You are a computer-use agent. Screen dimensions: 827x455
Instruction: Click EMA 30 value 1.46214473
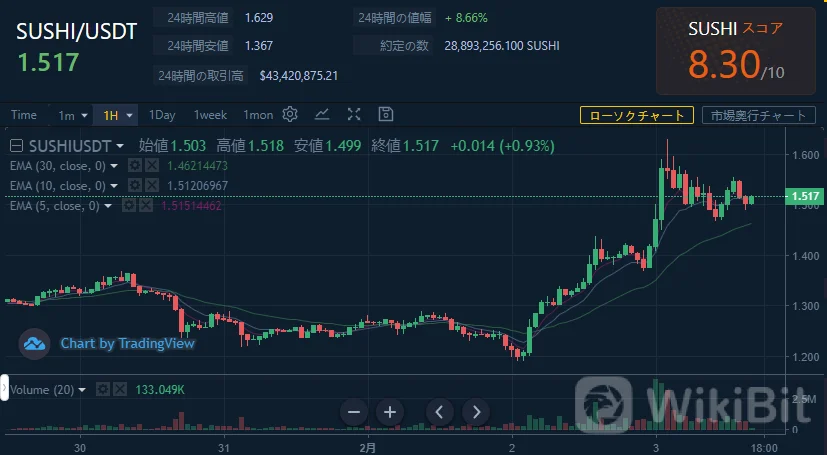pos(197,166)
